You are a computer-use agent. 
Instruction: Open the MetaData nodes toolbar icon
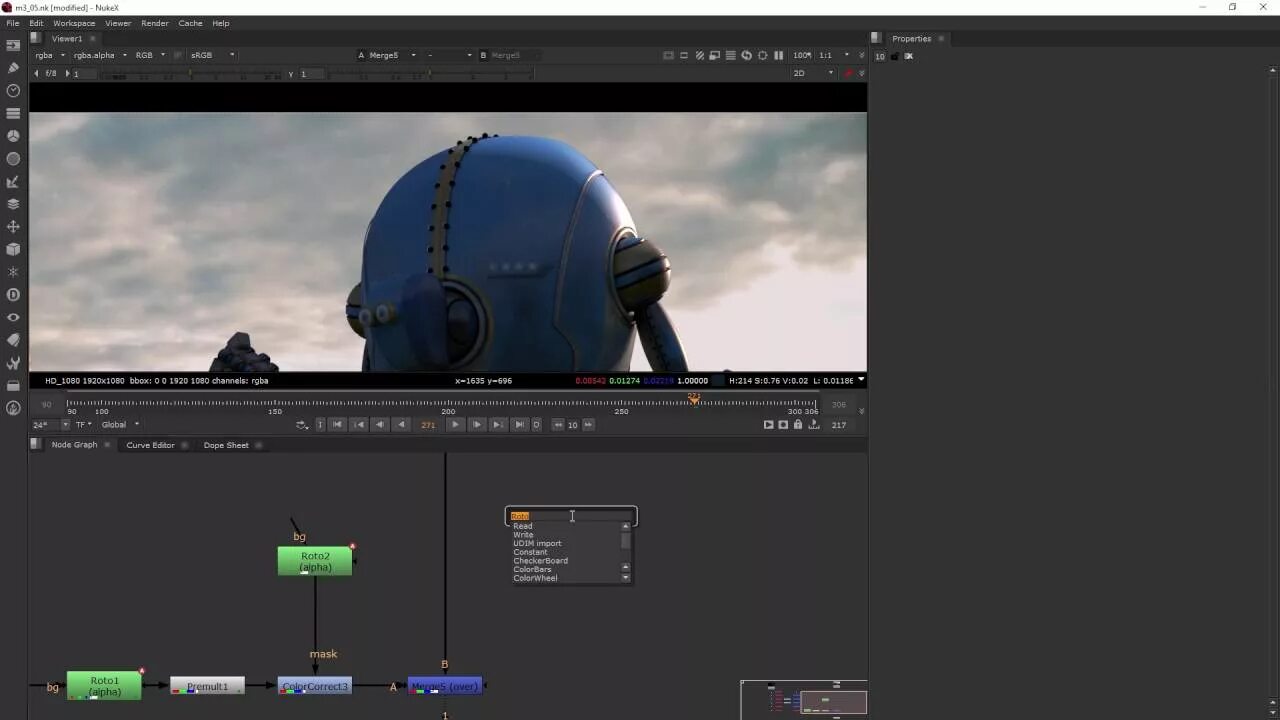coord(13,340)
